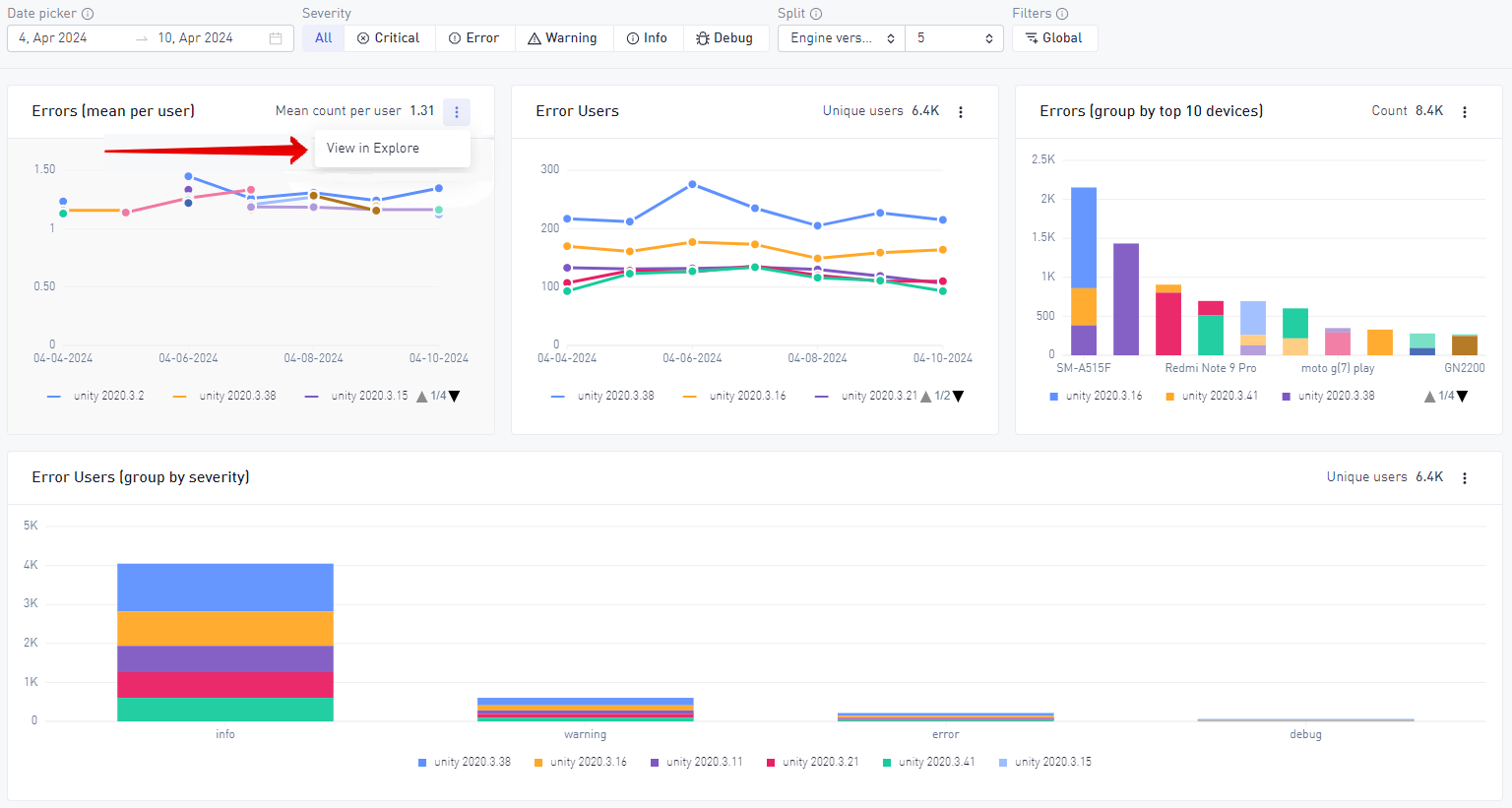Toggle unity 2020.3.41 legend in severity chart
Viewport: 1512px width, 808px height.
pos(929,763)
